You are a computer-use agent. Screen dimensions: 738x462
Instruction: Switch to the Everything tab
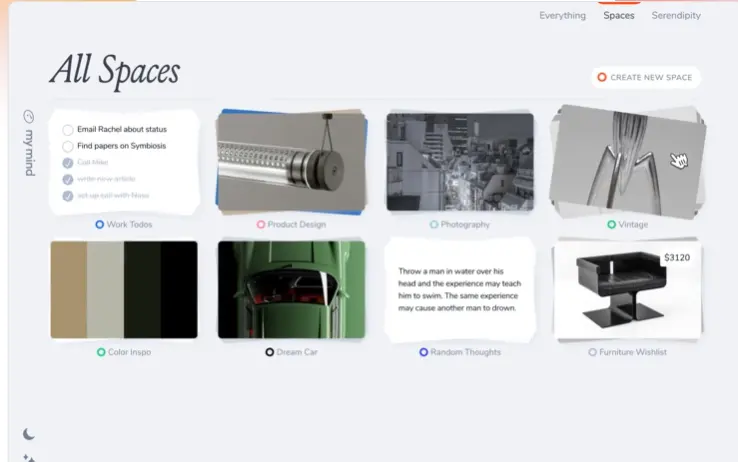tap(562, 16)
